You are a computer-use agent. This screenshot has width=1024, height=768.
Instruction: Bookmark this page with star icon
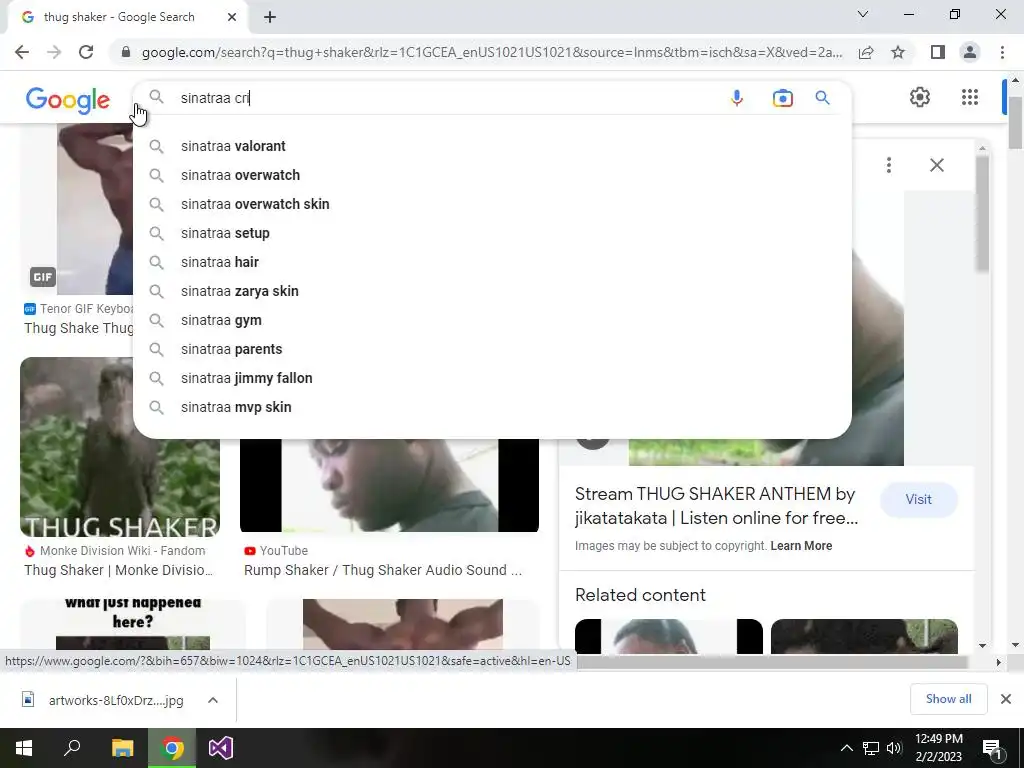coord(898,52)
